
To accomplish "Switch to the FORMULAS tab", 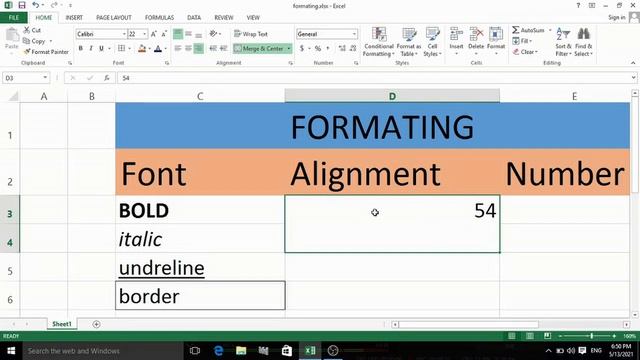I will pos(159,18).
